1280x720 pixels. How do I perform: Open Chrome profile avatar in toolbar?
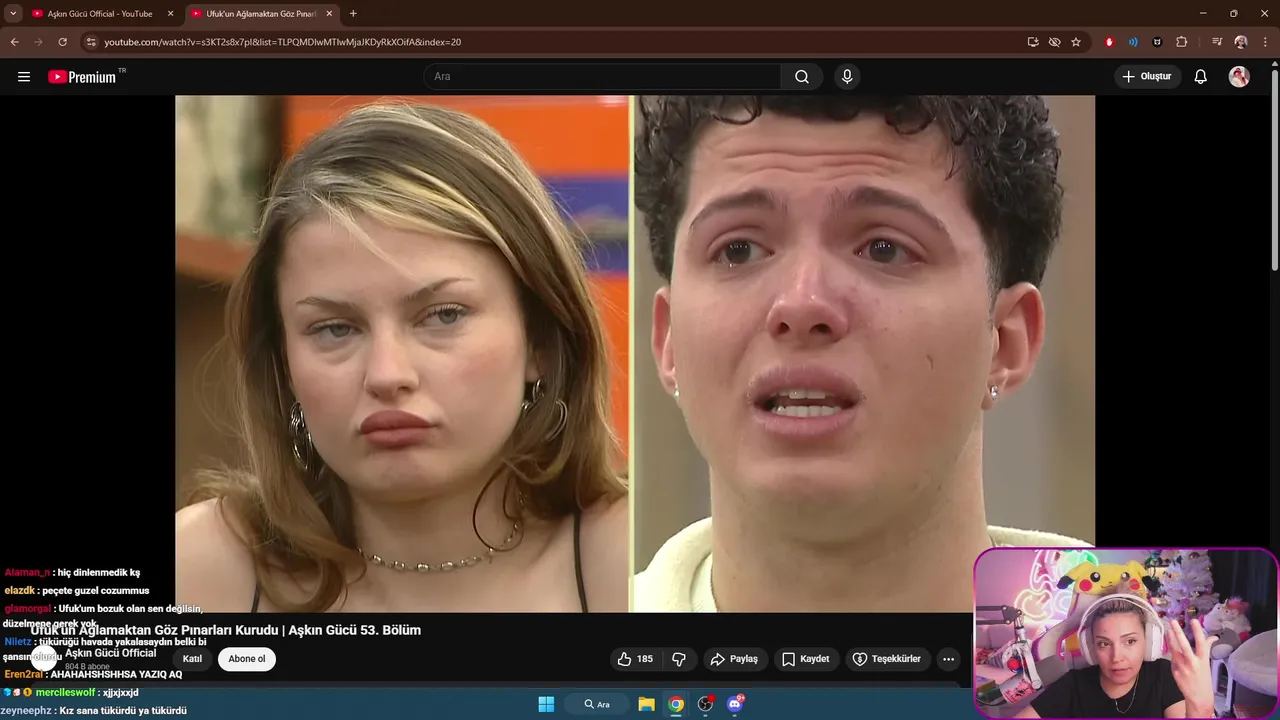click(x=1241, y=42)
